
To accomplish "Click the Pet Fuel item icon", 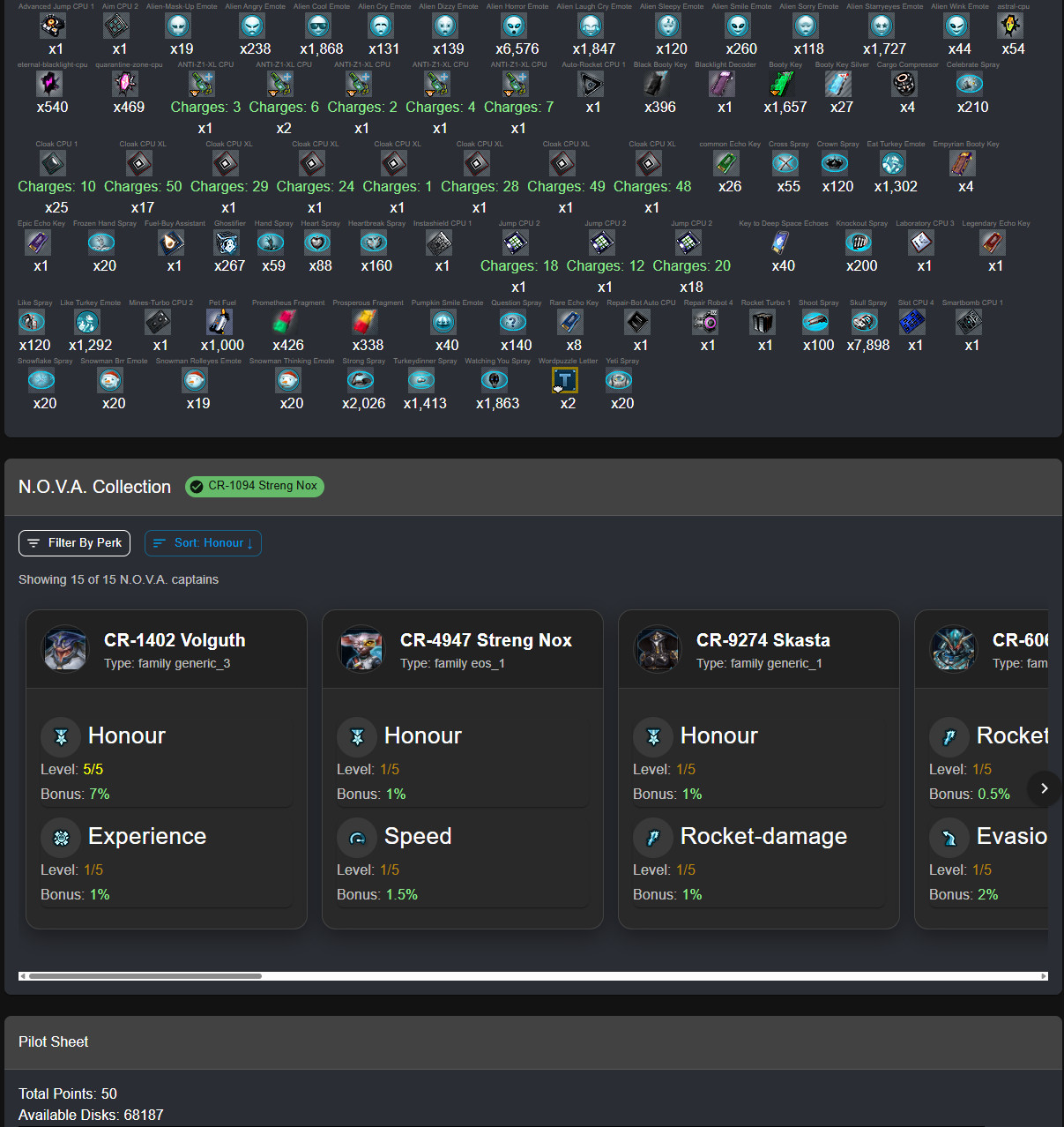I will [219, 323].
